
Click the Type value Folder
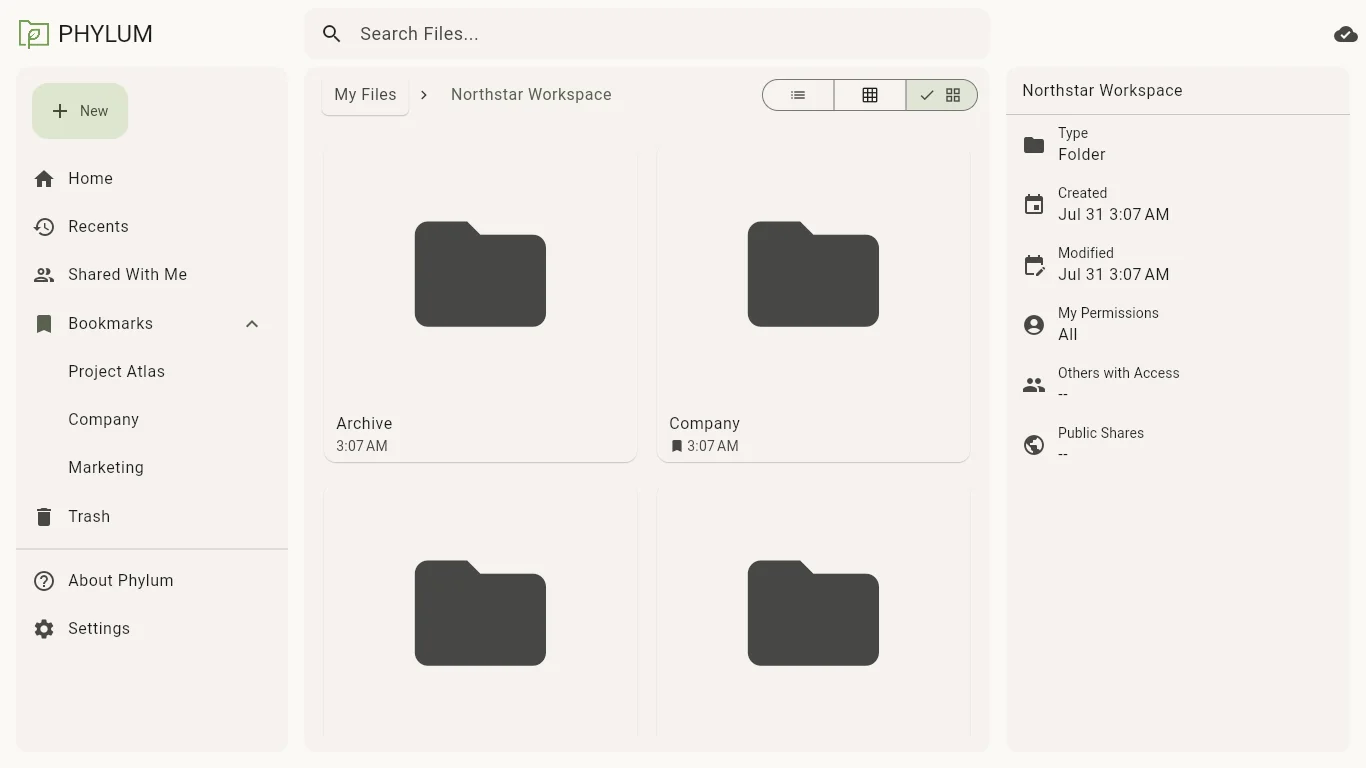(1082, 155)
